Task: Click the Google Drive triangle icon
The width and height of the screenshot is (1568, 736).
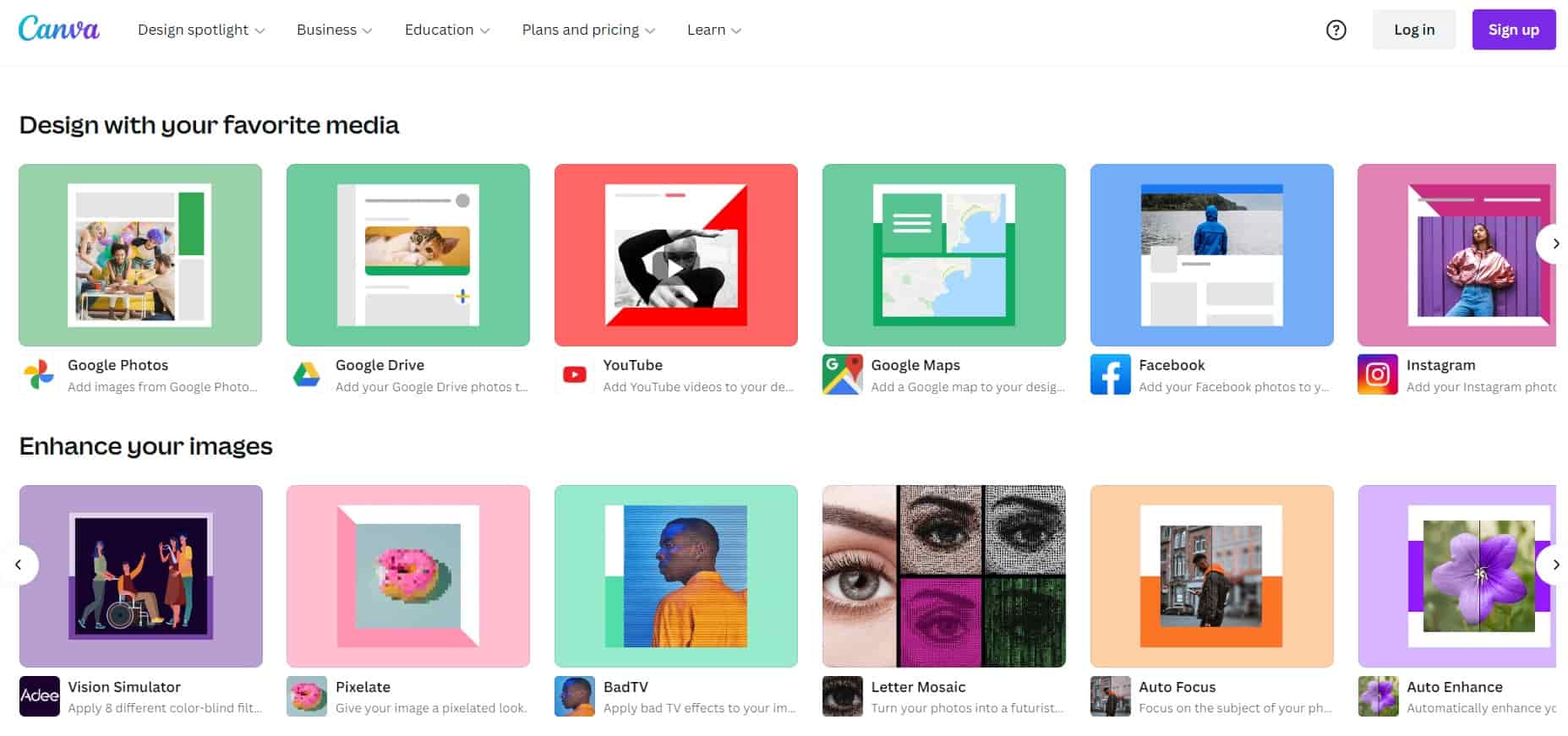Action: click(307, 374)
